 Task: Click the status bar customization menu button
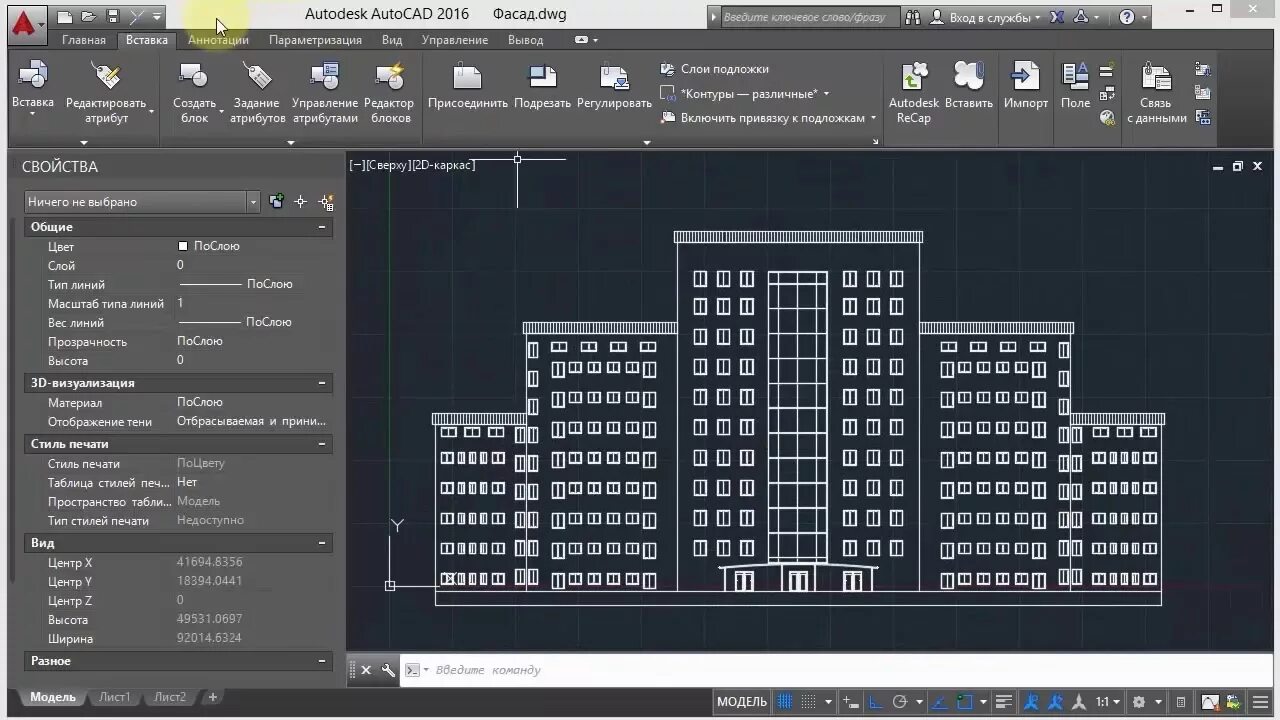point(1260,702)
